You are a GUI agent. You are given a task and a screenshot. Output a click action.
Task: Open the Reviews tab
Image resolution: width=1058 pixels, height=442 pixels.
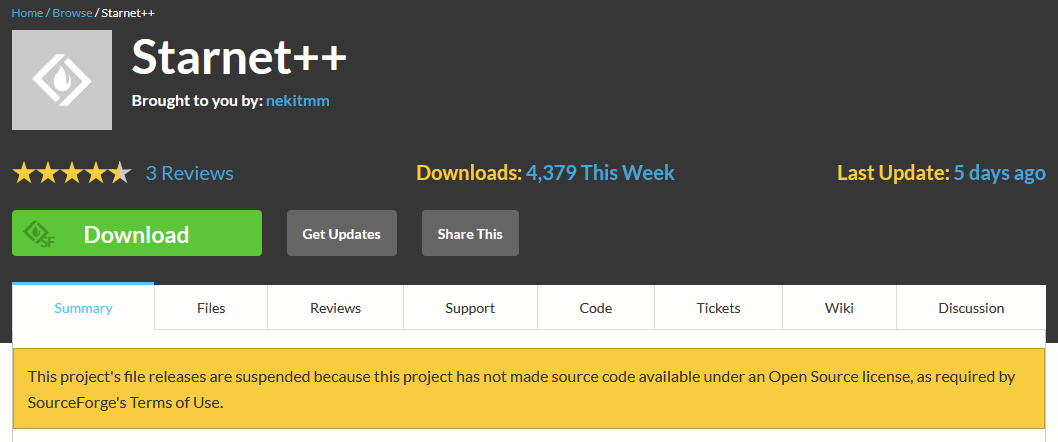click(335, 308)
